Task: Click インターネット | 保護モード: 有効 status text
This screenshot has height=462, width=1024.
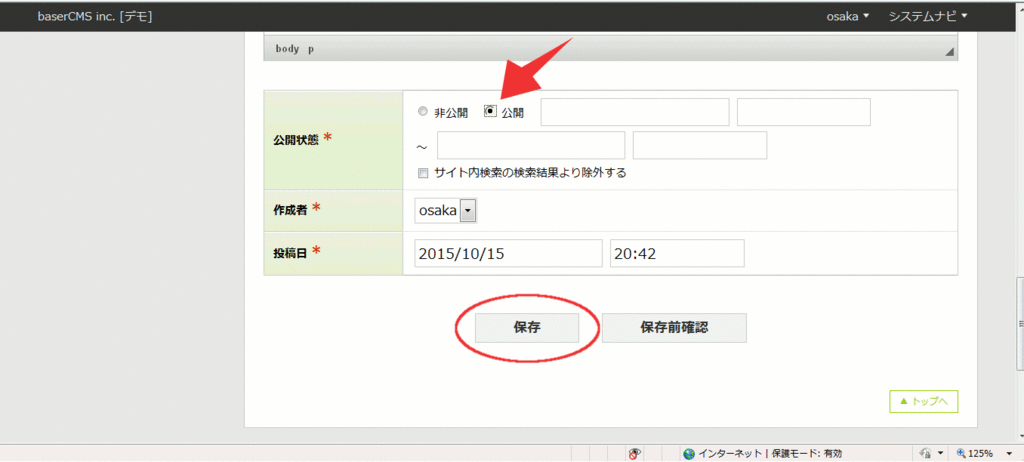Action: tap(770, 454)
